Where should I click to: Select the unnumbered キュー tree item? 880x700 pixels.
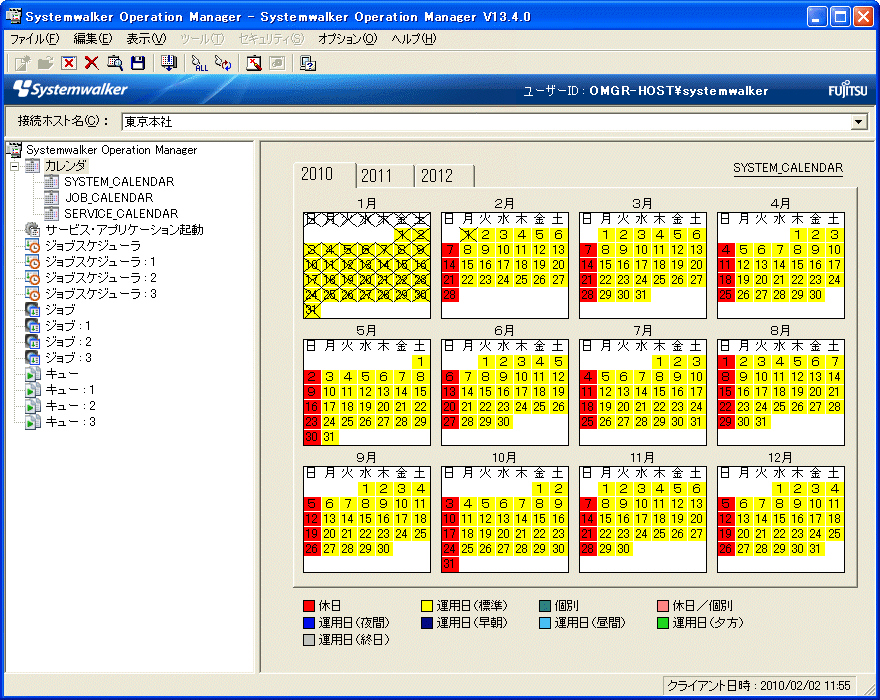[x=62, y=374]
